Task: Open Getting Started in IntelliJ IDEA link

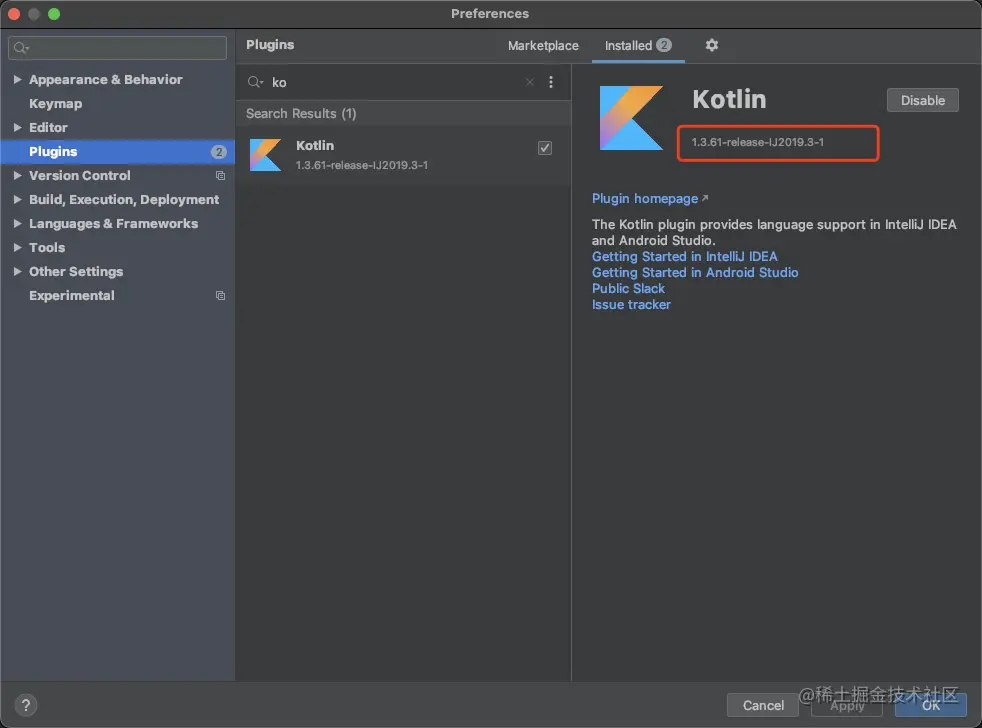Action: [685, 256]
